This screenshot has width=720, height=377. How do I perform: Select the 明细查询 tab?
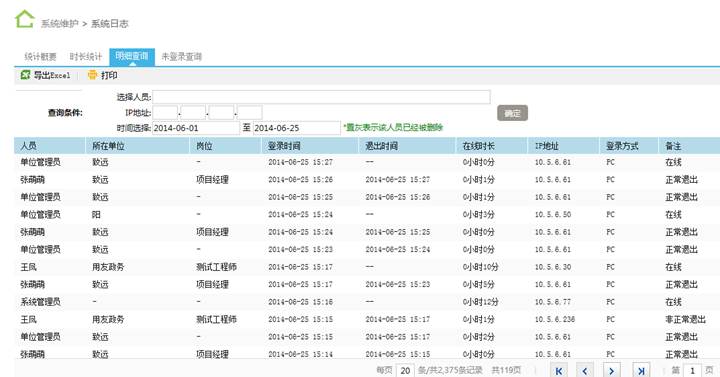[132, 57]
